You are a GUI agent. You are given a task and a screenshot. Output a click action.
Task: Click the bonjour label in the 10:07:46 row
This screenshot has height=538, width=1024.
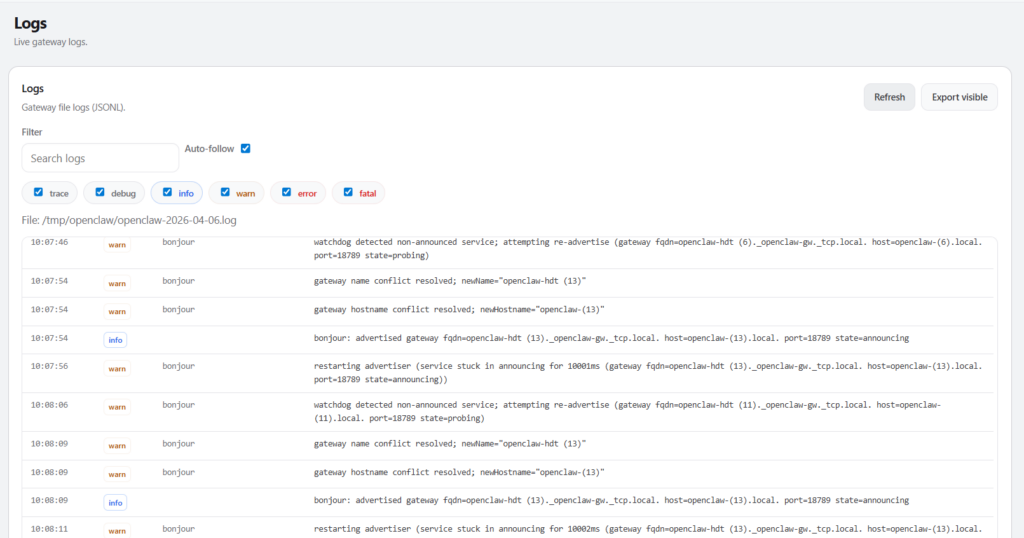(x=178, y=242)
